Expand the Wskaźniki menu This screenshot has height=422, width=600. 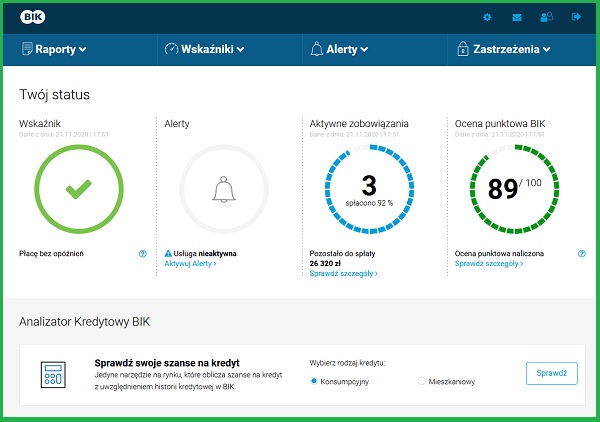pos(204,48)
